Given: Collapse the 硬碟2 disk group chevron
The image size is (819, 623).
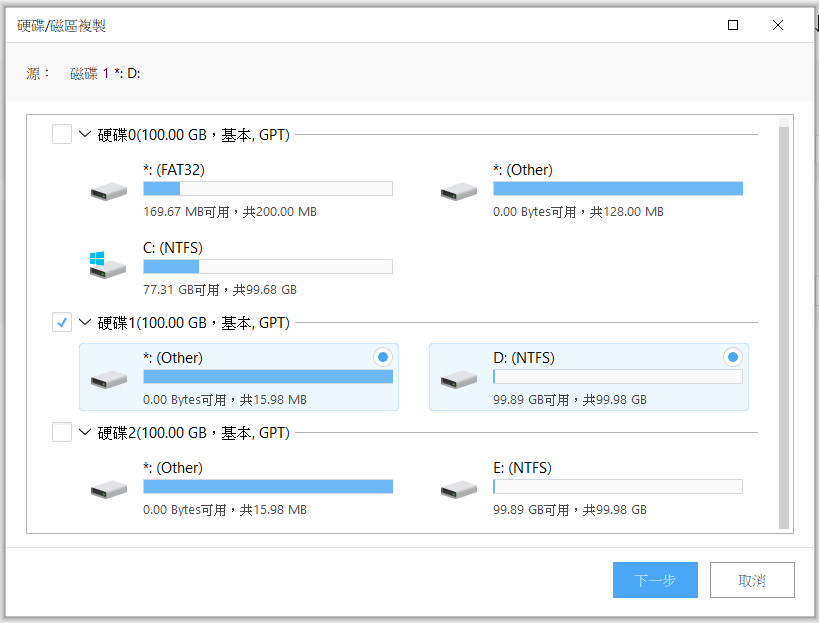Looking at the screenshot, I should point(85,432).
